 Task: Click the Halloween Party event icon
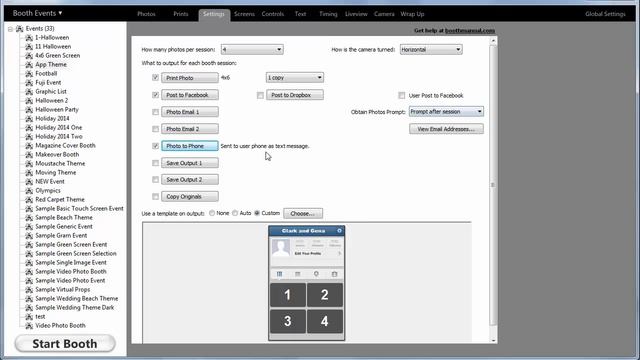click(x=29, y=109)
